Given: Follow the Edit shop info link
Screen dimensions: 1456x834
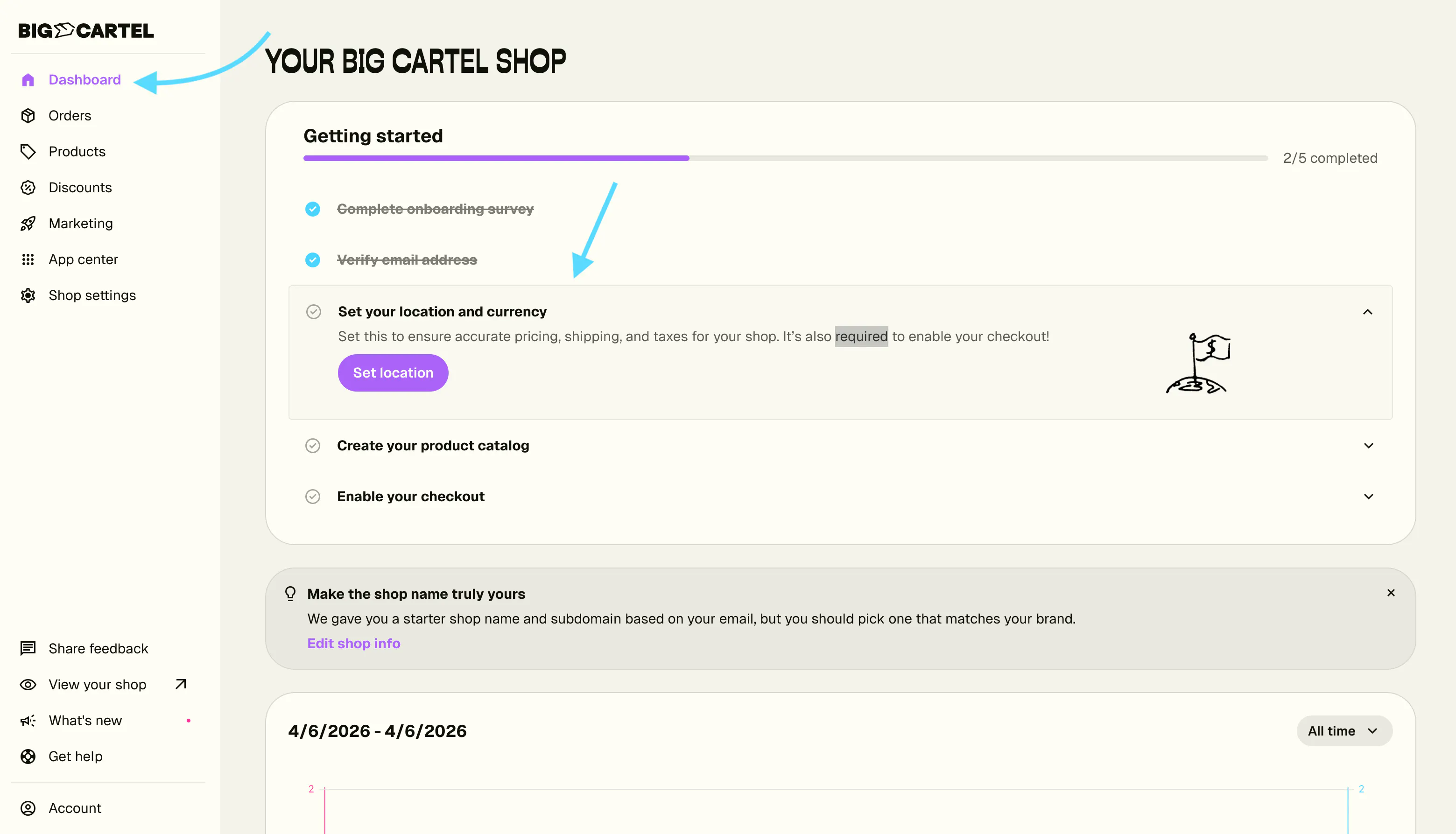Looking at the screenshot, I should click(x=353, y=643).
